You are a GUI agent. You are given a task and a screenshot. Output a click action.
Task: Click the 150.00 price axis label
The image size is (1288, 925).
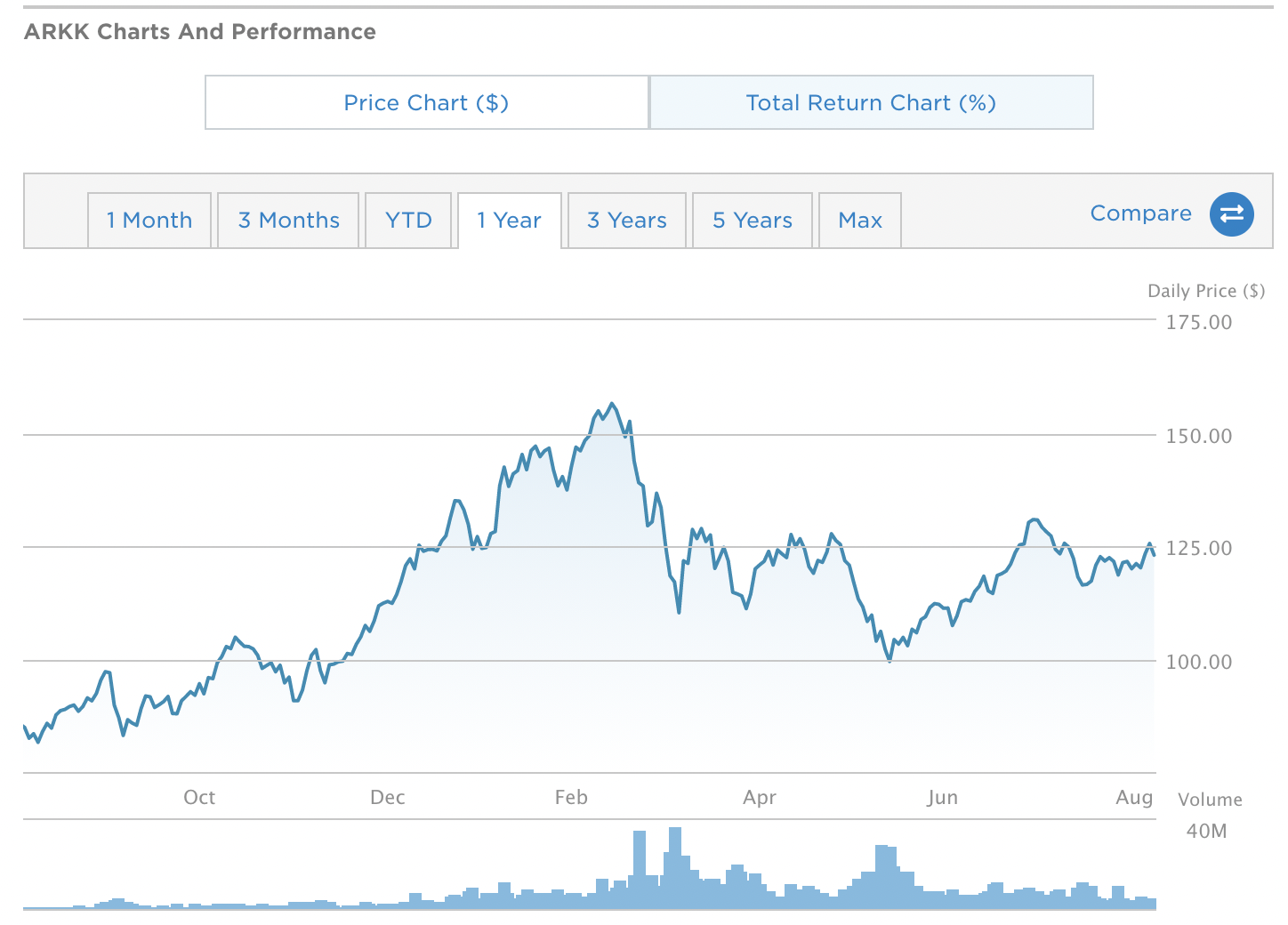[x=1199, y=436]
